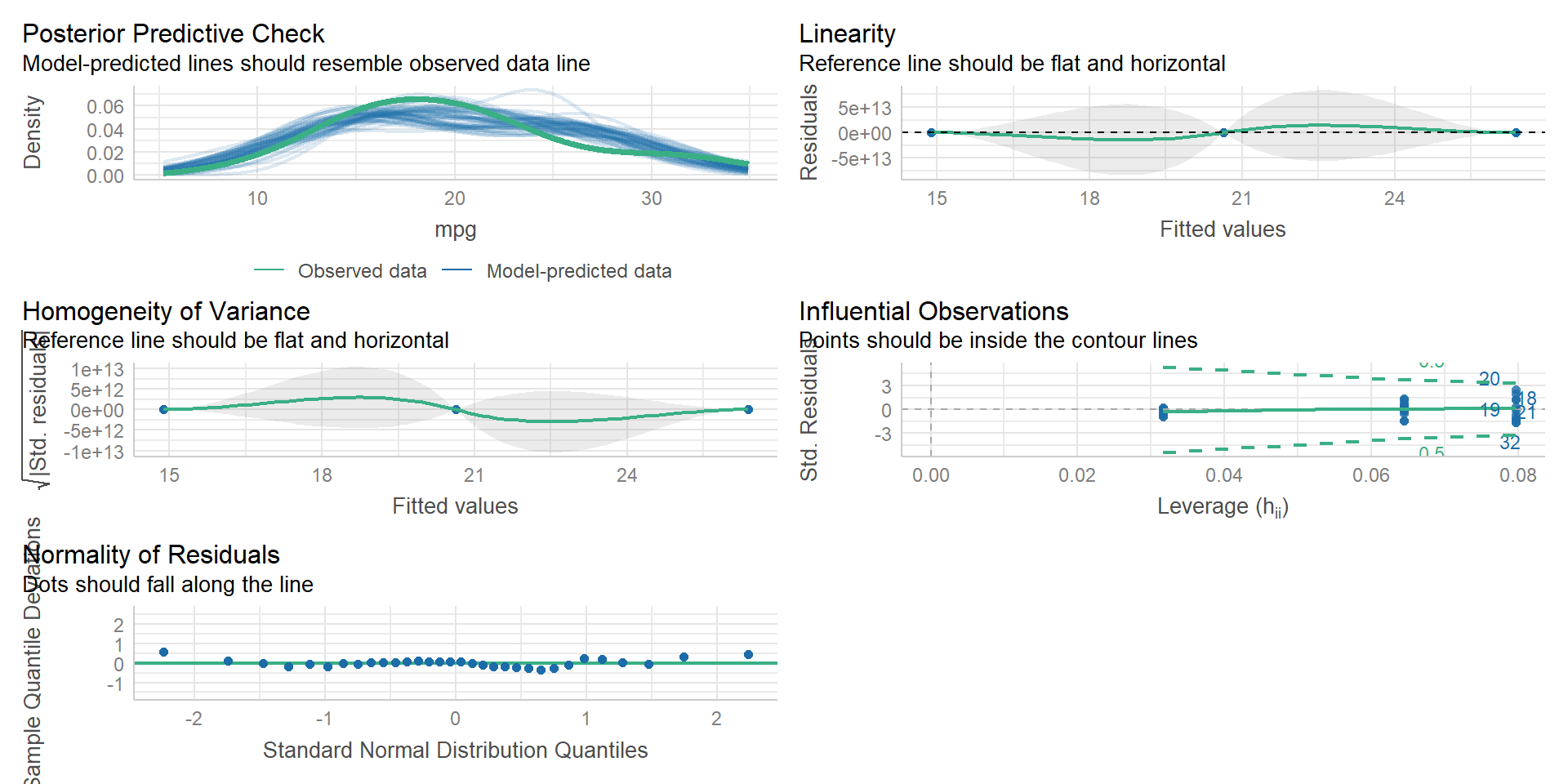Screen dimensions: 1568x784
Task: Click point label 20 in influence plot
Action: pos(1489,379)
